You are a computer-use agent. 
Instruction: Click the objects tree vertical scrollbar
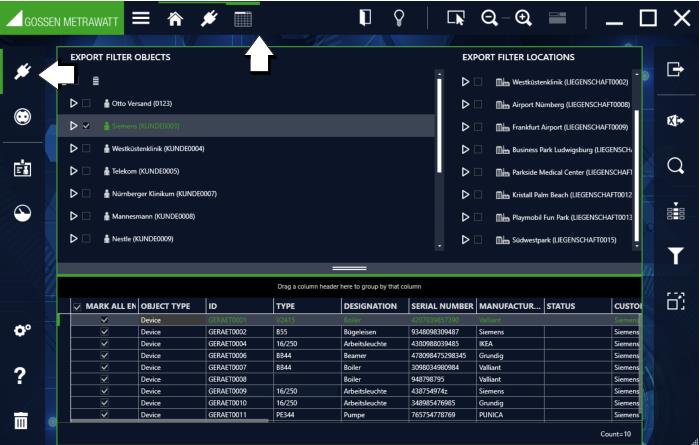[x=439, y=125]
